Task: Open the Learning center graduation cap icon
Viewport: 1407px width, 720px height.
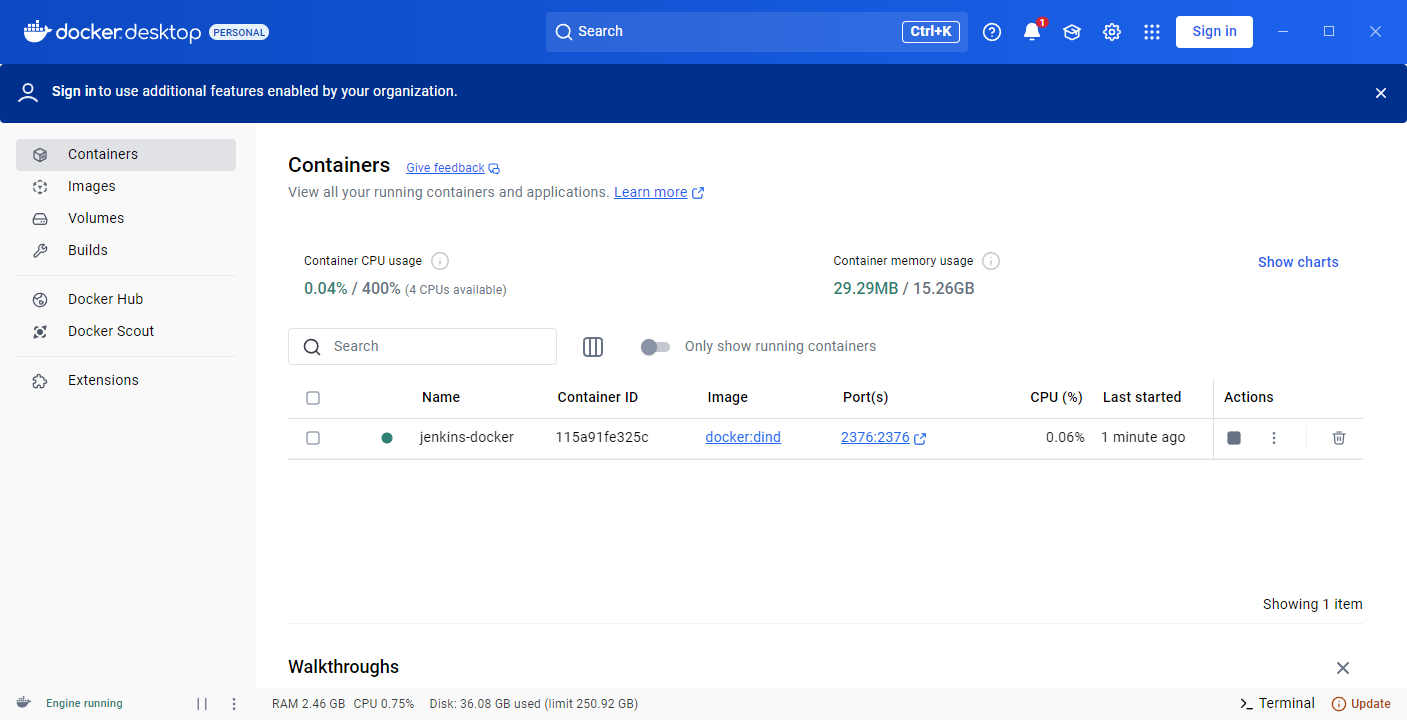Action: (1072, 32)
